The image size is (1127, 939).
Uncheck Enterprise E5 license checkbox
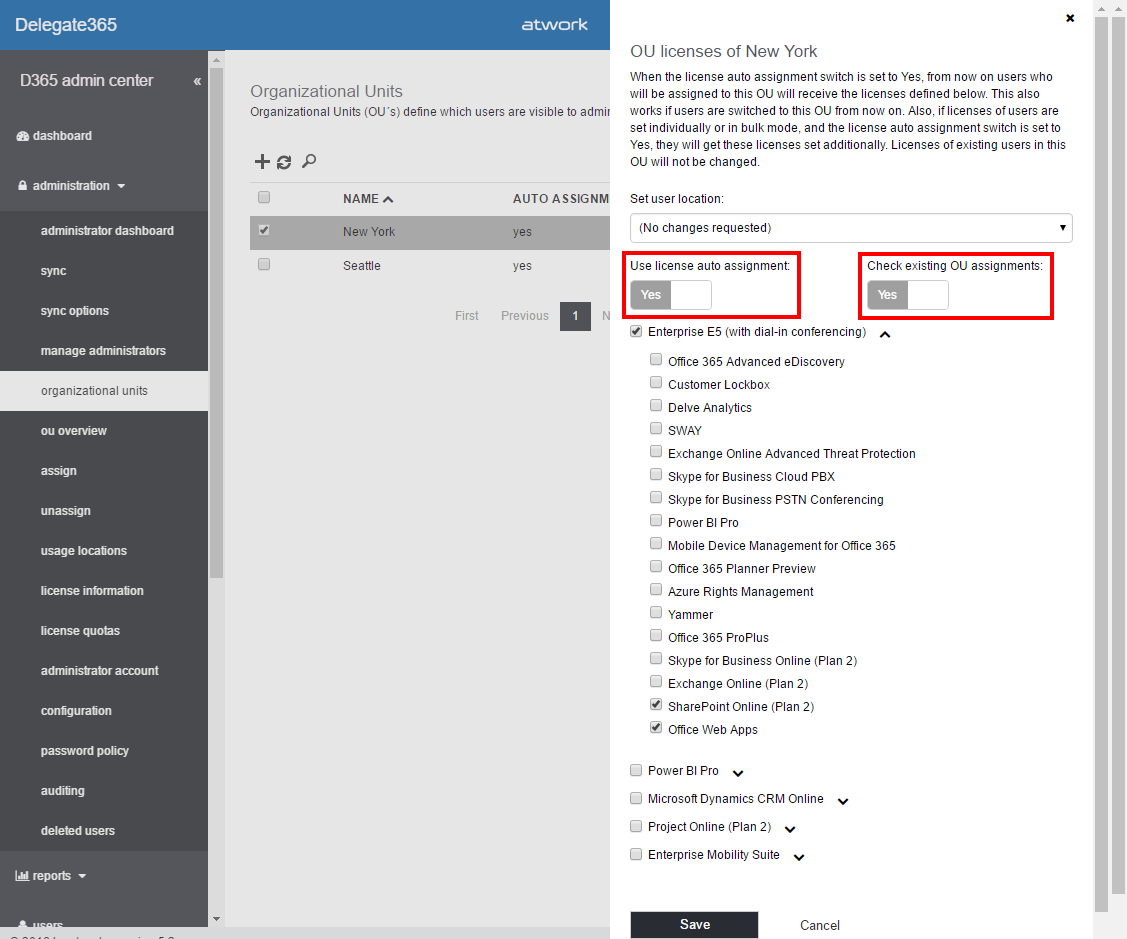tap(636, 331)
